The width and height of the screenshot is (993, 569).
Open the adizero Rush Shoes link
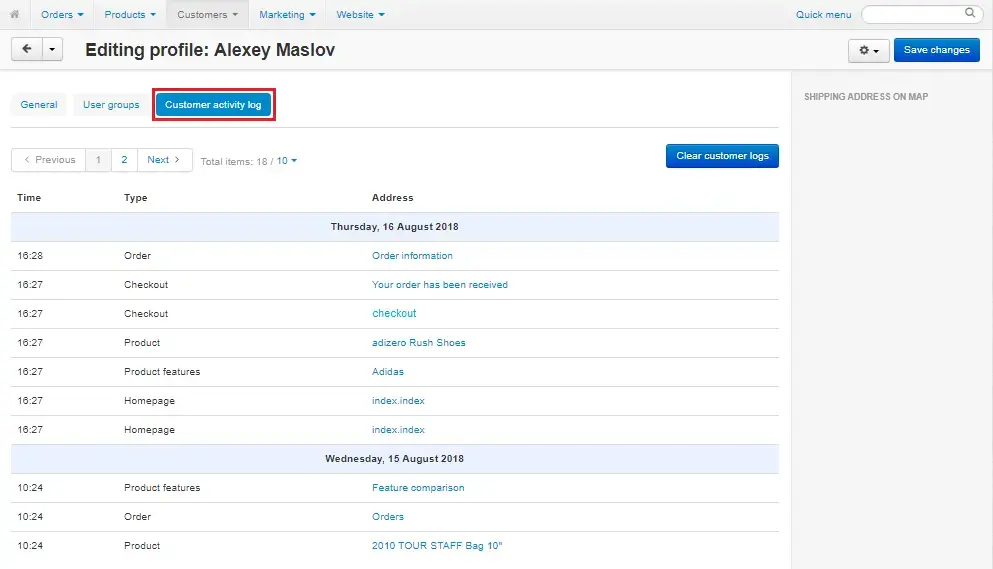click(418, 343)
